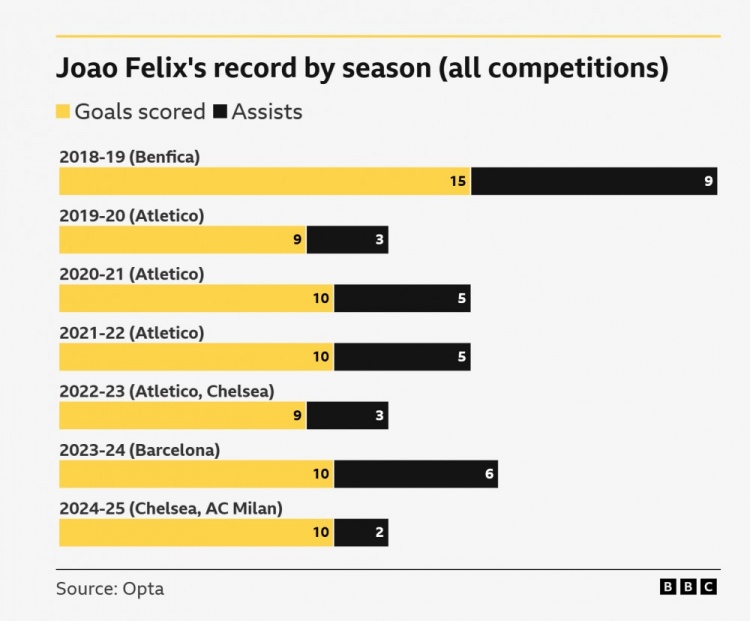Pick the 2020-21 Atletico black assists bar
This screenshot has width=750, height=621.
tap(402, 298)
